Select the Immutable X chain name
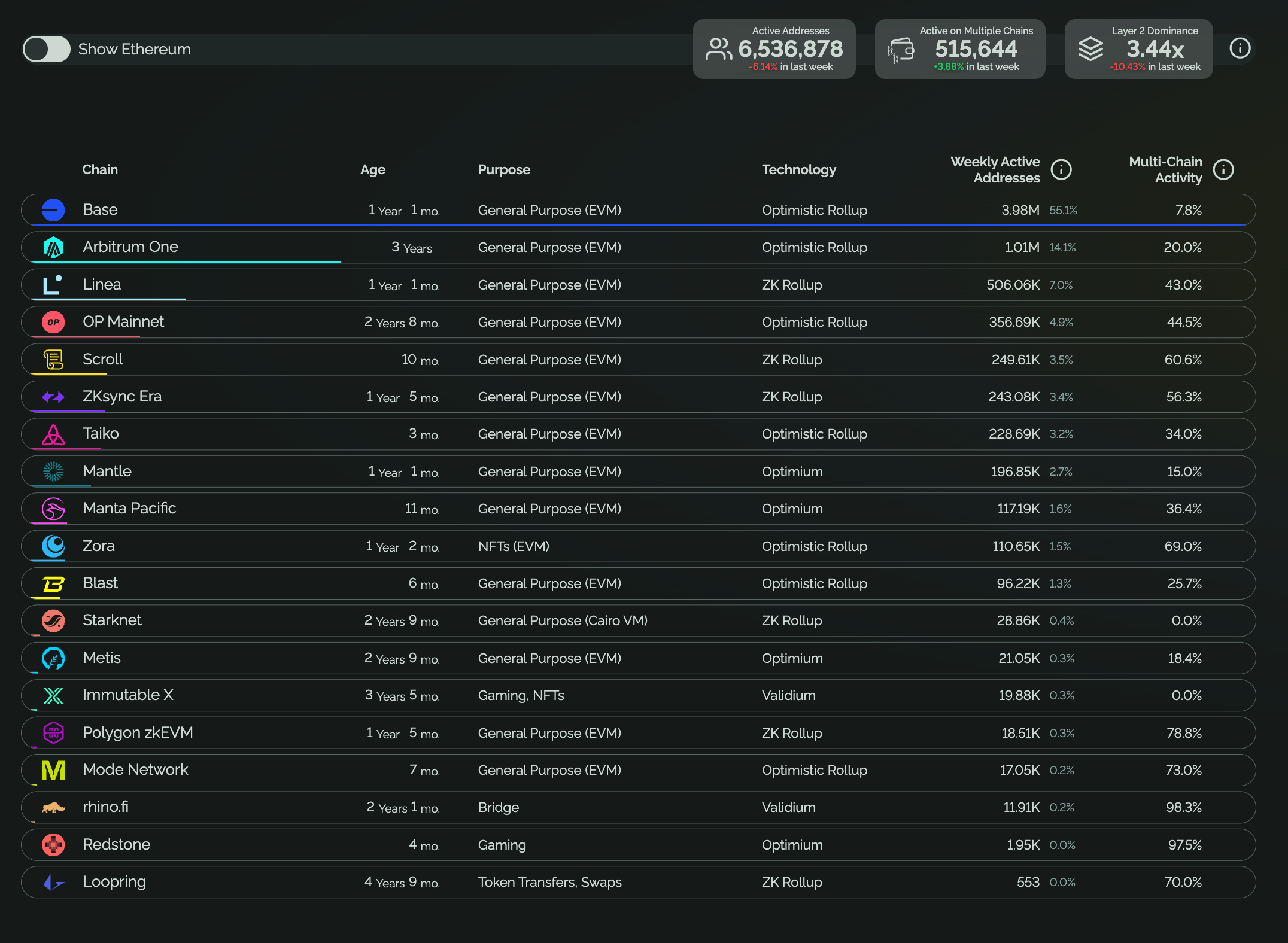1288x943 pixels. pos(128,695)
